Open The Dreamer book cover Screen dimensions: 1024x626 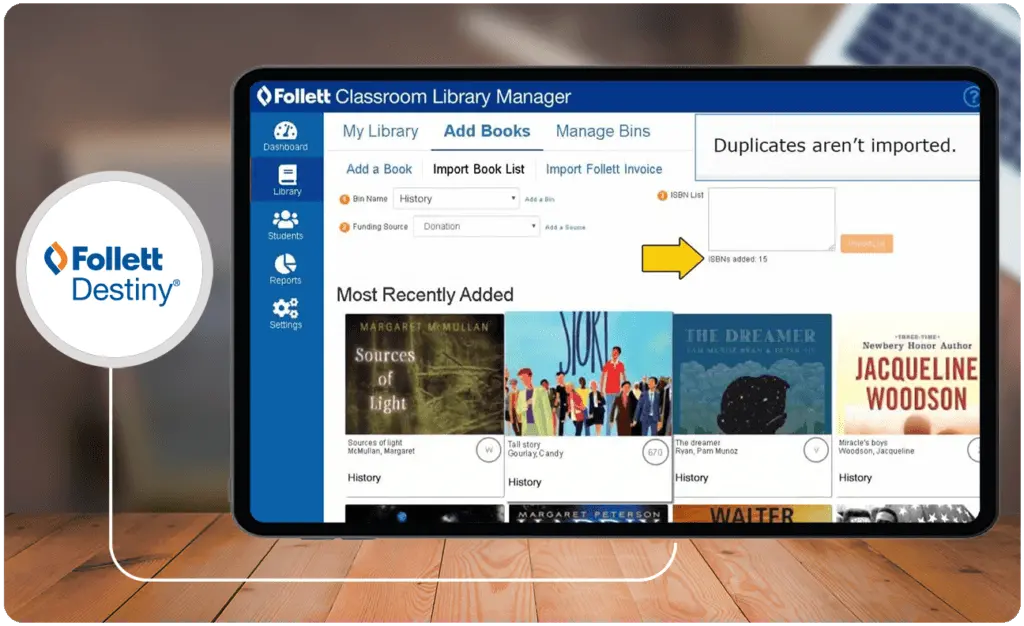tap(752, 374)
